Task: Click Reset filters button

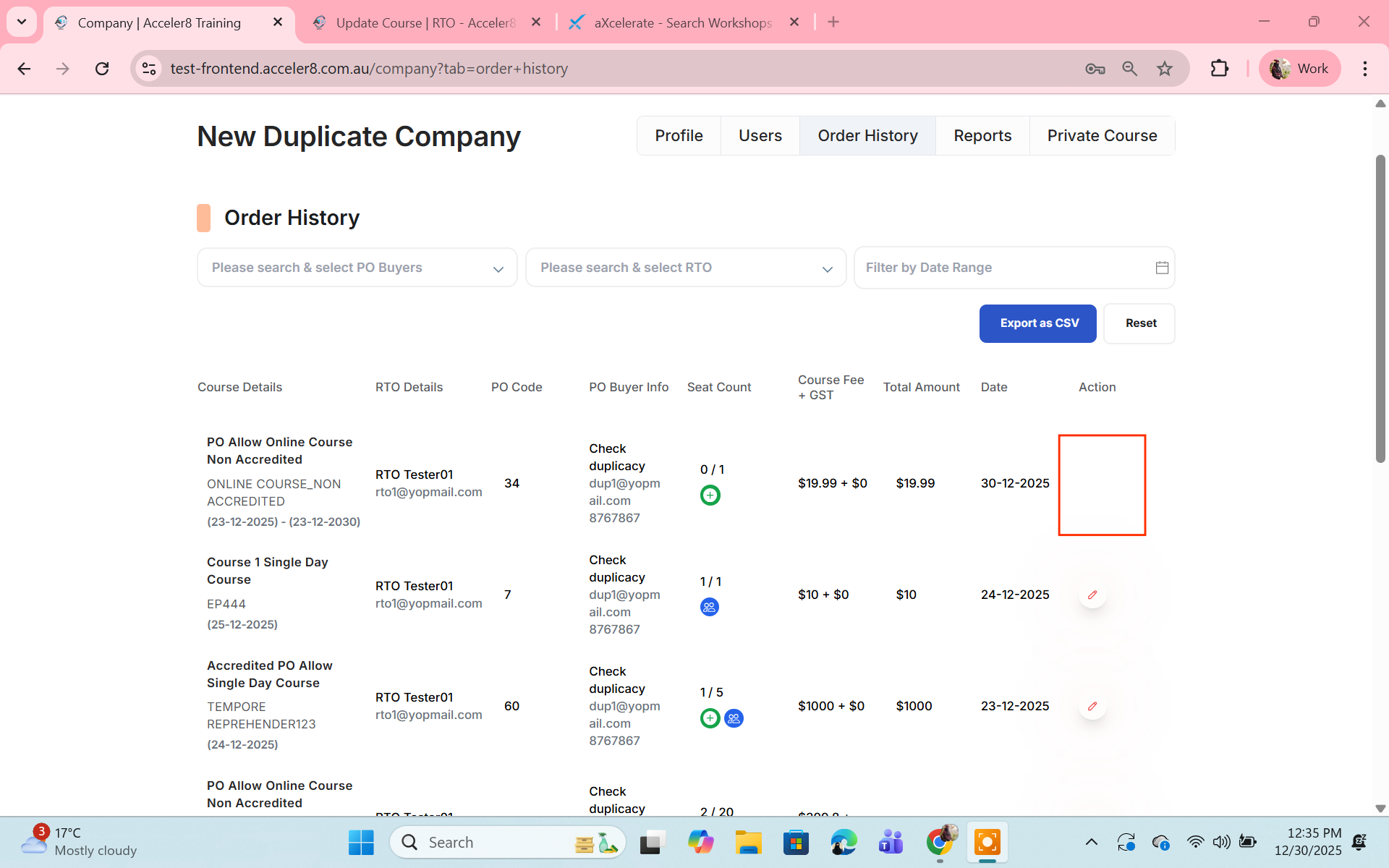Action: point(1139,323)
